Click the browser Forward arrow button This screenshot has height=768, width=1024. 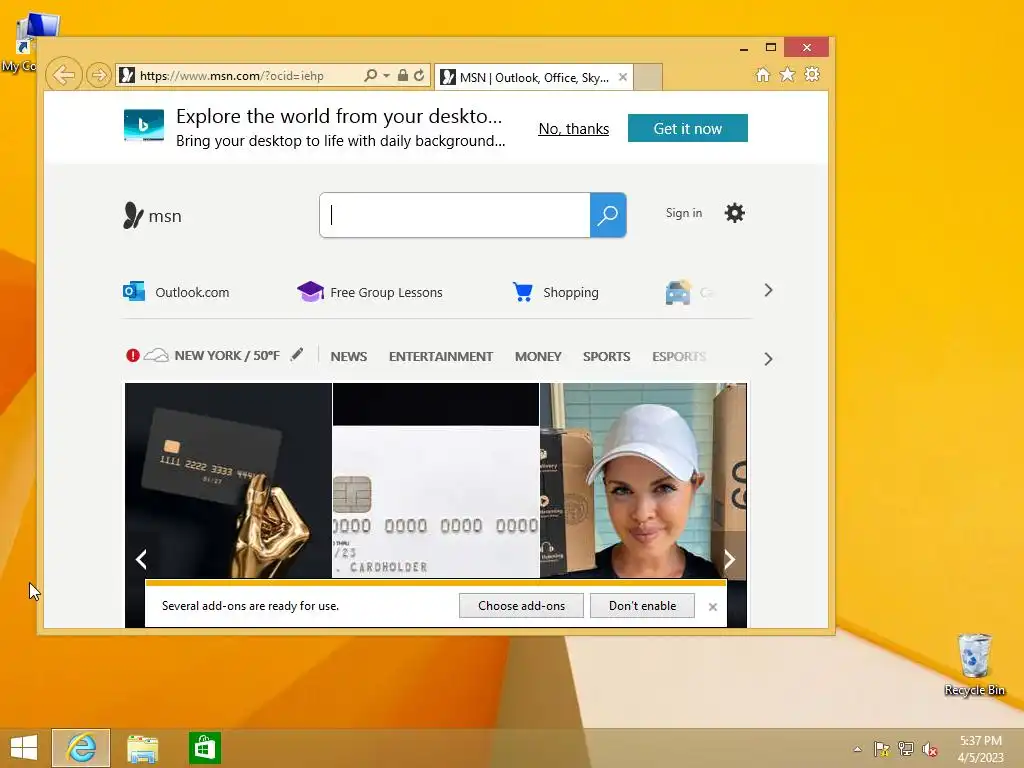(x=99, y=75)
